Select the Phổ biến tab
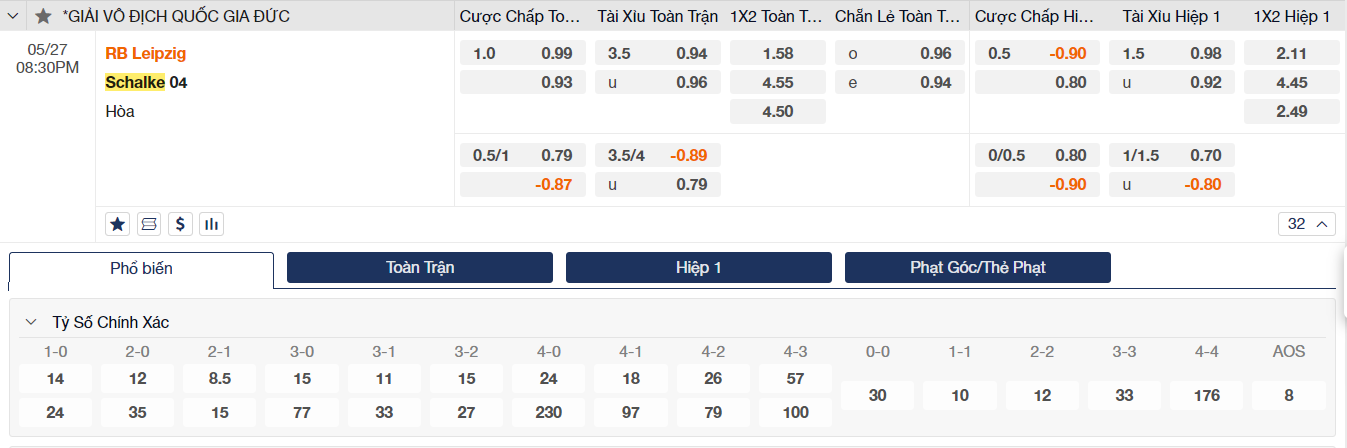 click(141, 268)
